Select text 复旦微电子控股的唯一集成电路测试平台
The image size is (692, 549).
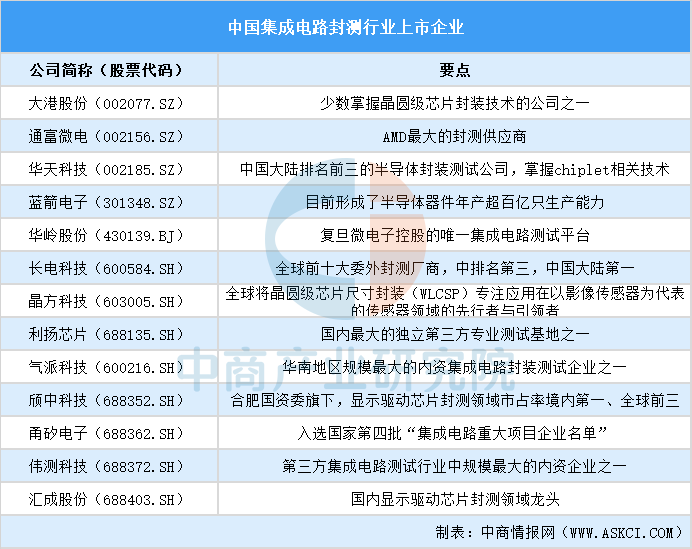[455, 235]
